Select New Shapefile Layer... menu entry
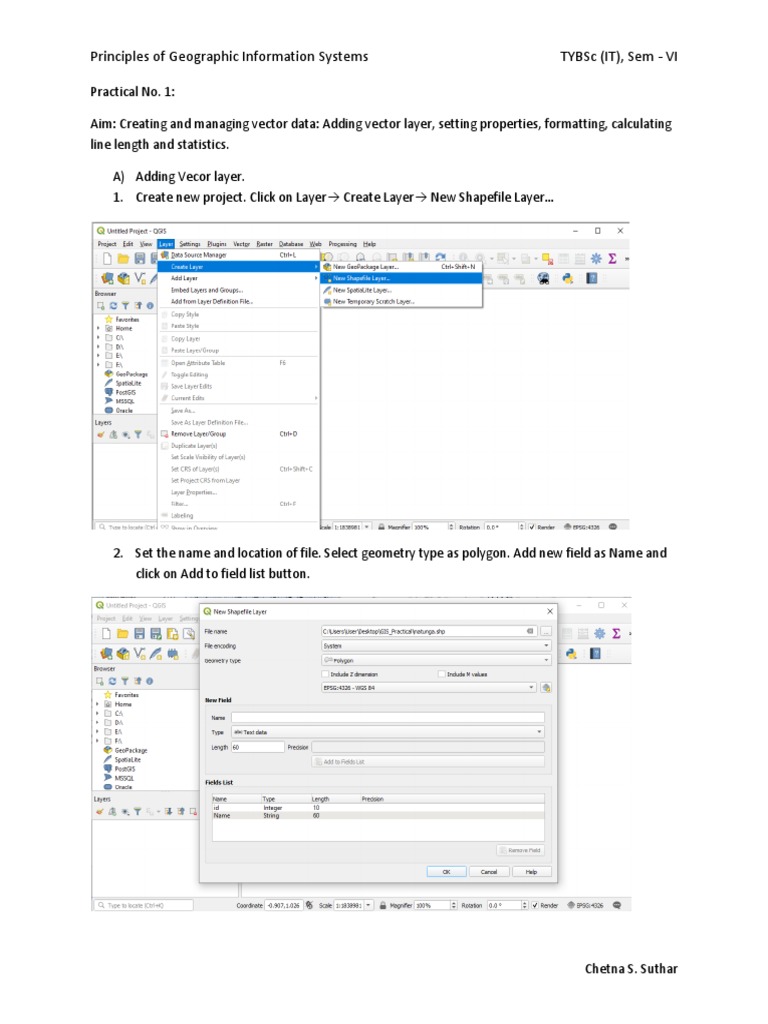The width and height of the screenshot is (768, 1024). [362, 278]
